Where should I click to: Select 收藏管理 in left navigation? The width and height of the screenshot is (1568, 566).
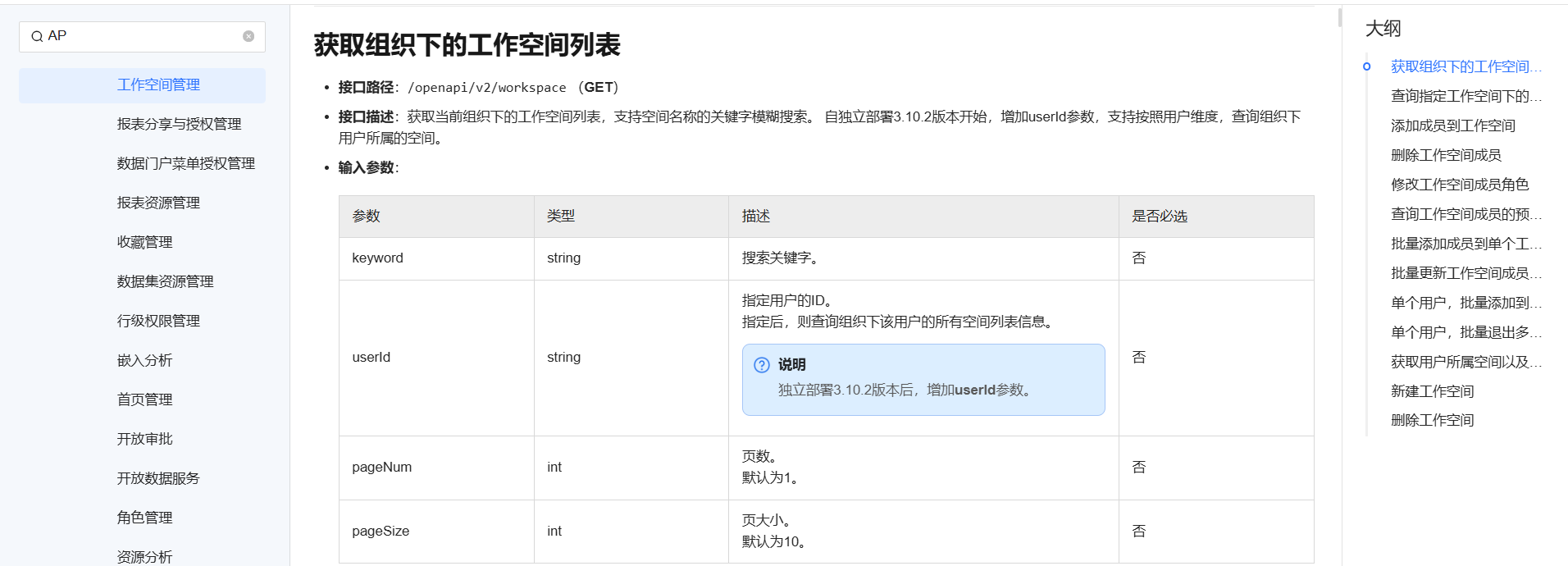[x=144, y=242]
